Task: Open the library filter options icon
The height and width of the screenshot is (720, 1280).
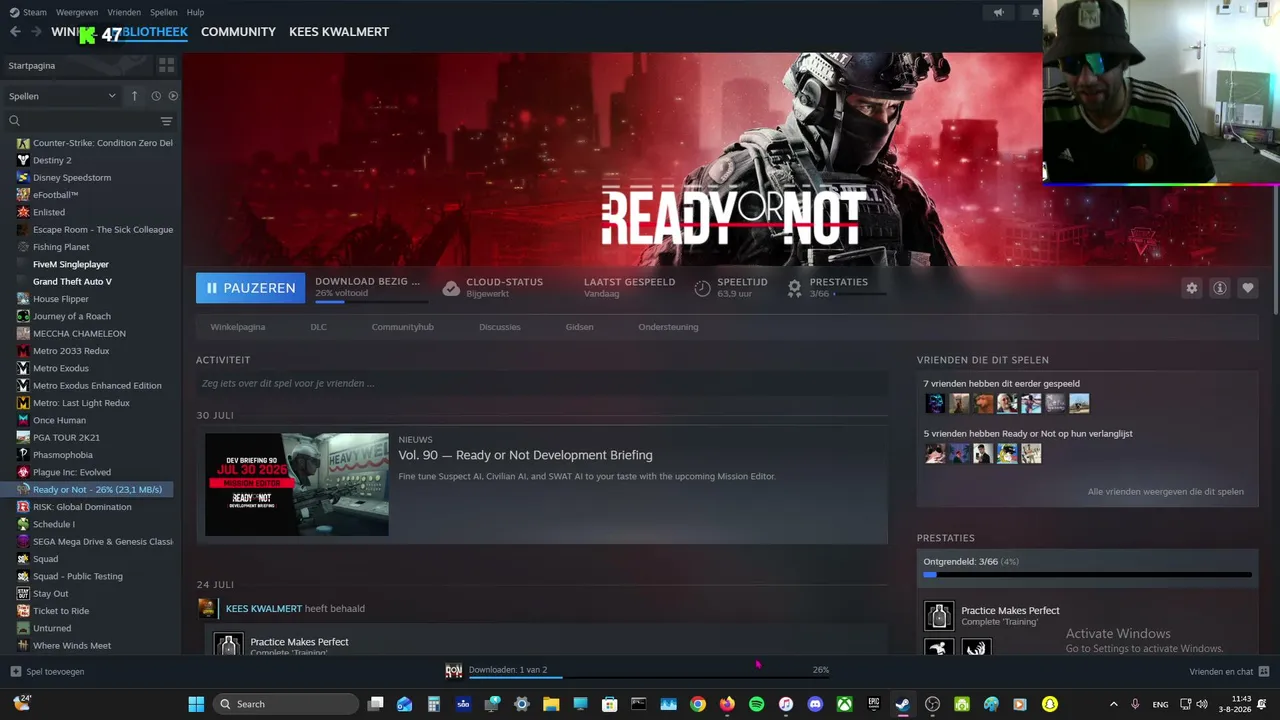Action: (x=166, y=121)
